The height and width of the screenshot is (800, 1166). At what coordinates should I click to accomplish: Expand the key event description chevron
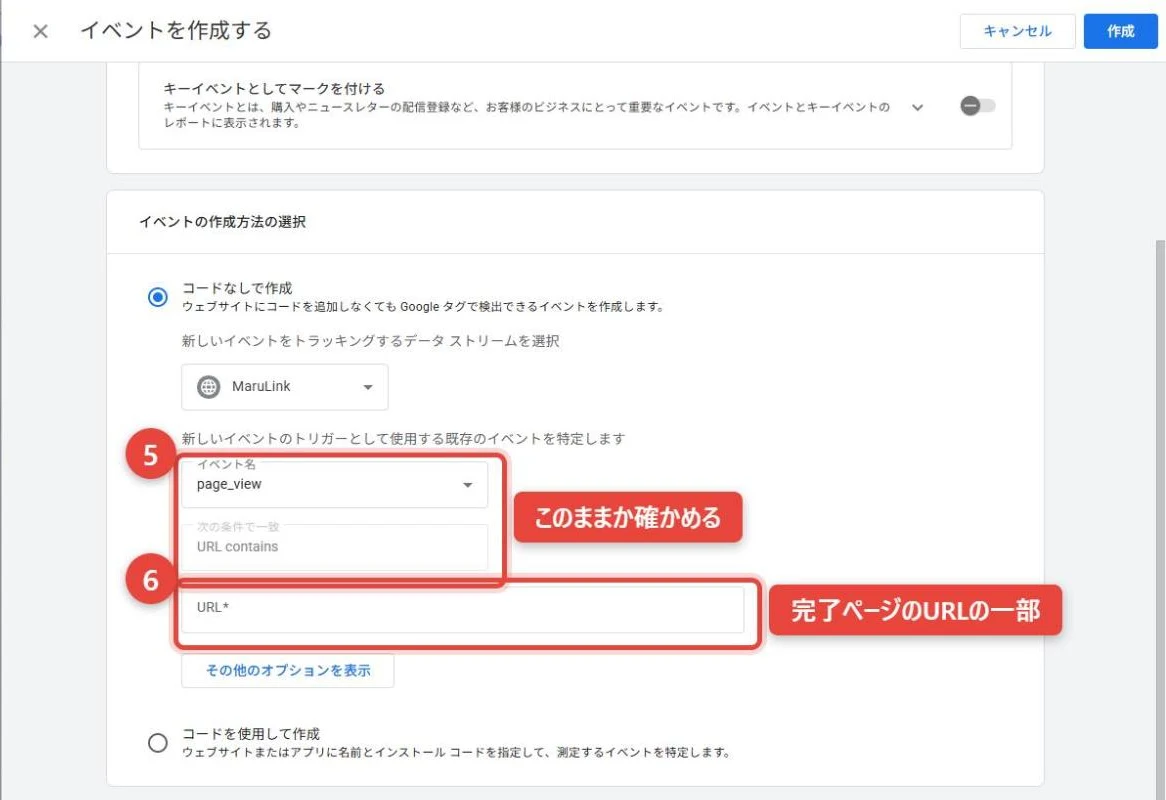pos(918,107)
